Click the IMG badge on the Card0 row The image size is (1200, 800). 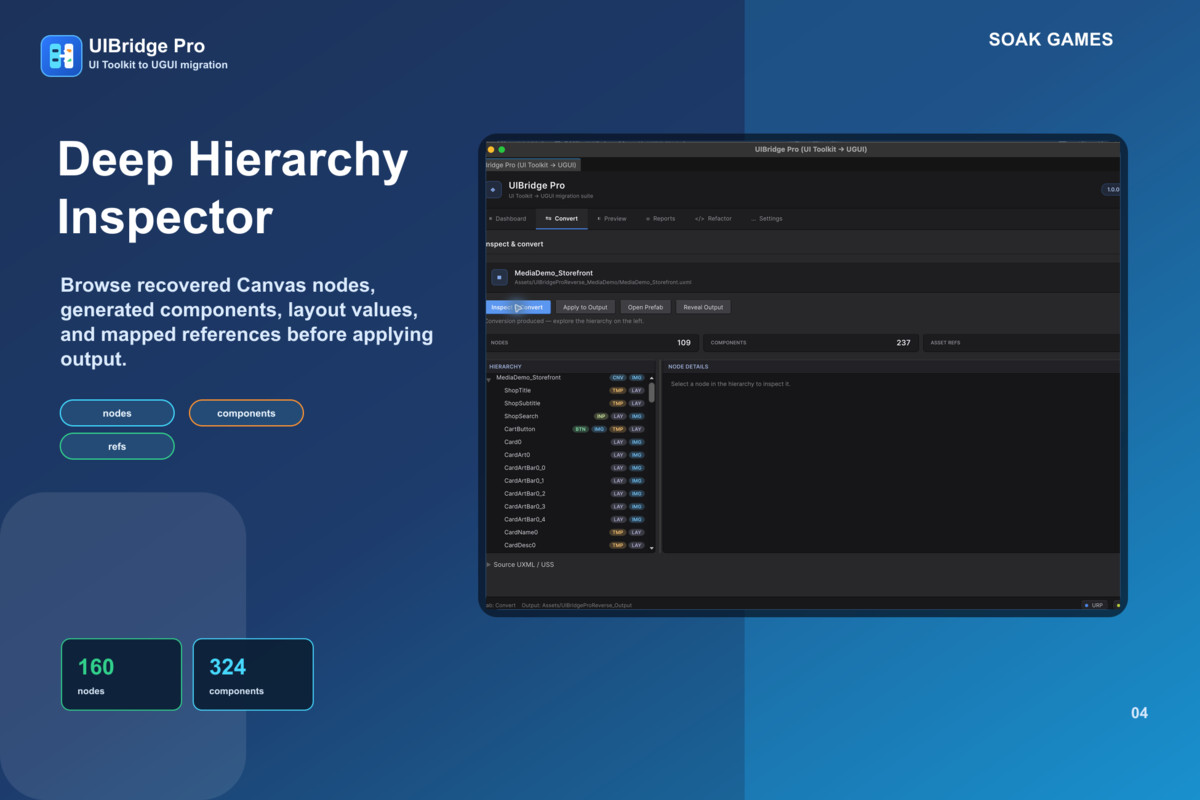pos(637,442)
